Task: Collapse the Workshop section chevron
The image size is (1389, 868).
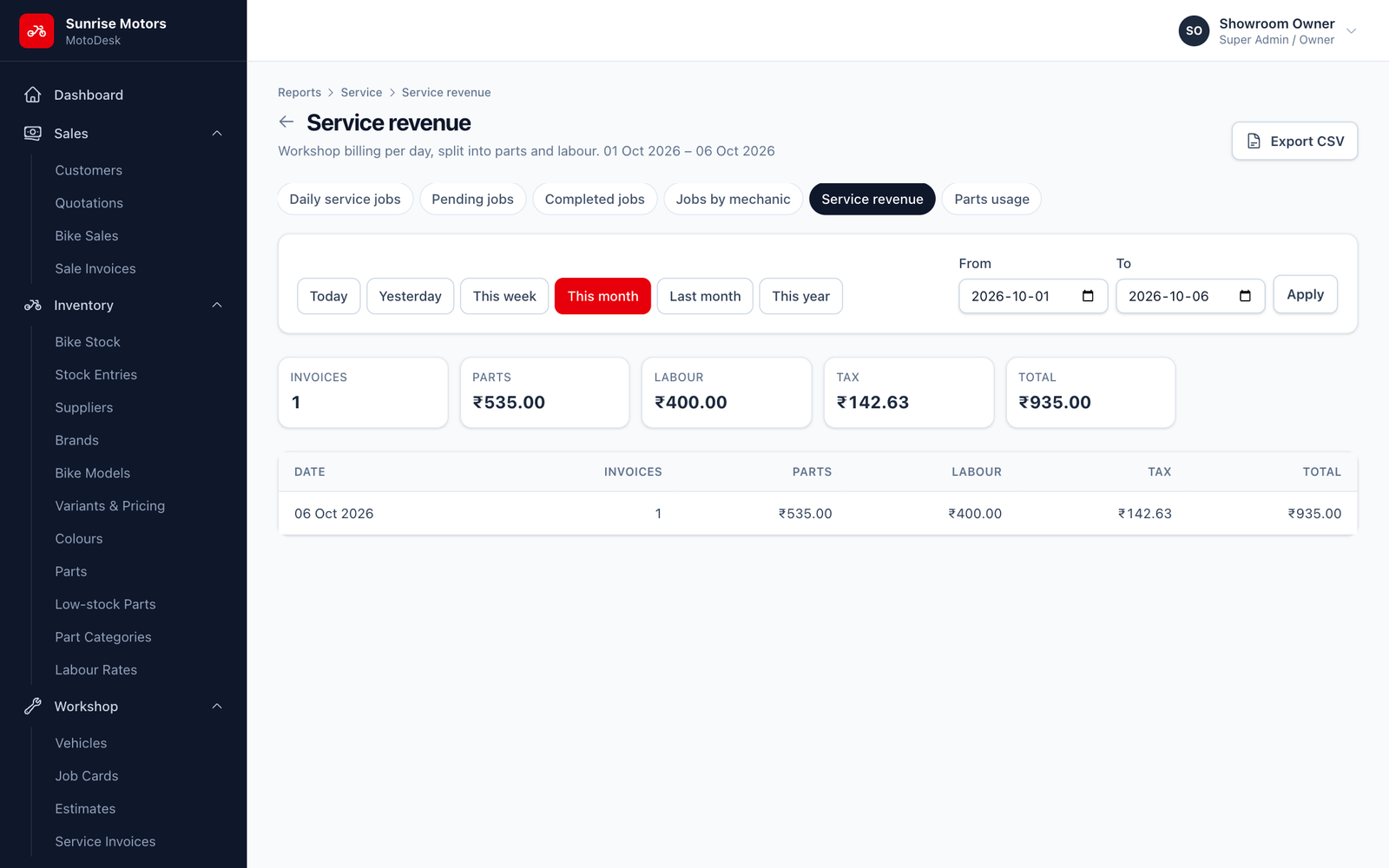Action: 217,707
